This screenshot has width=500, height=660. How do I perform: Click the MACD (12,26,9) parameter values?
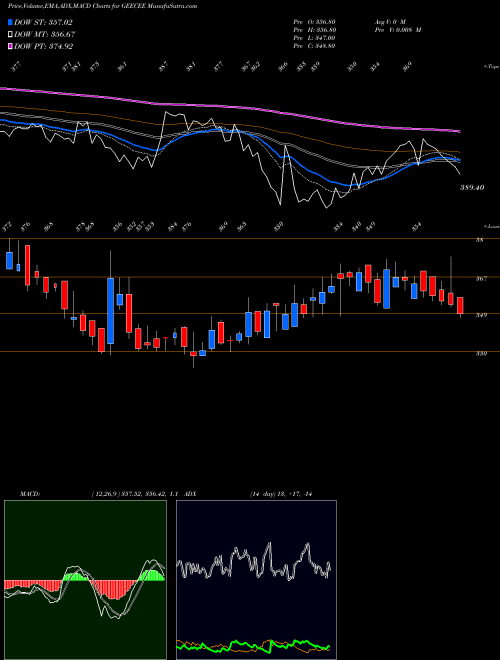click(x=136, y=494)
